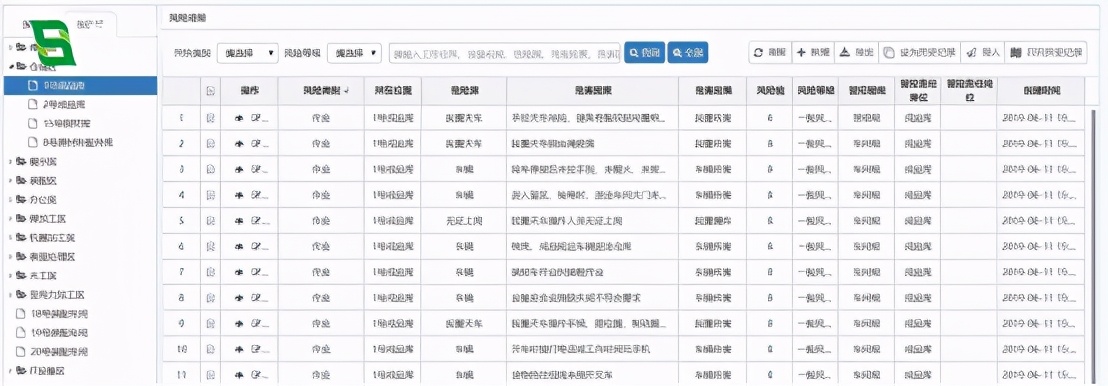Select the fourth document under the expanded folder

[70, 142]
